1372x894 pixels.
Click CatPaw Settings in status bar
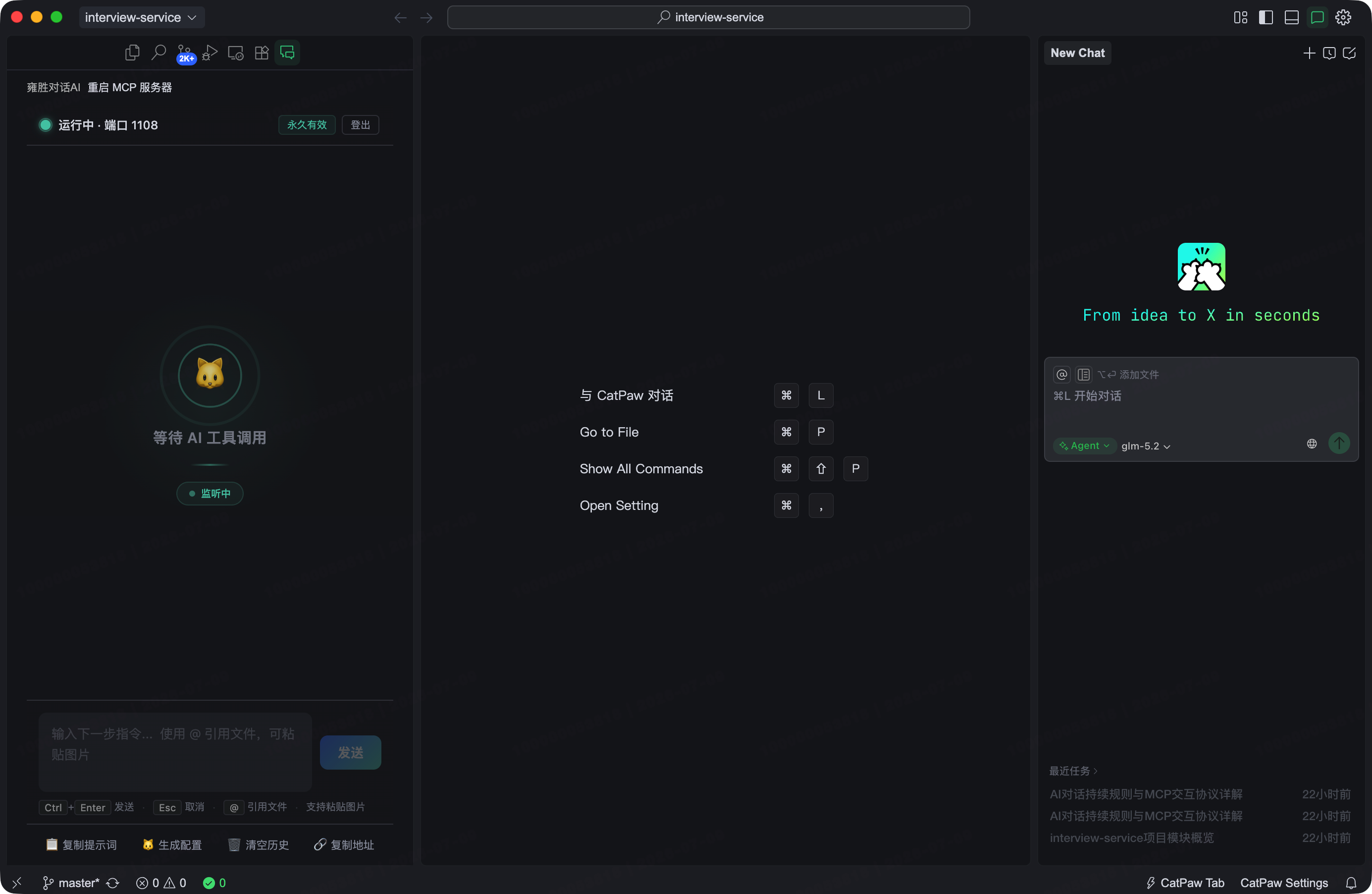tap(1284, 883)
